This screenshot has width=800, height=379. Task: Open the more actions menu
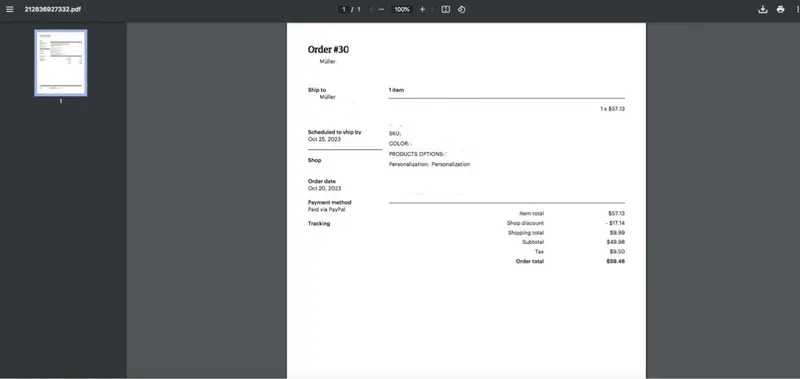797,9
